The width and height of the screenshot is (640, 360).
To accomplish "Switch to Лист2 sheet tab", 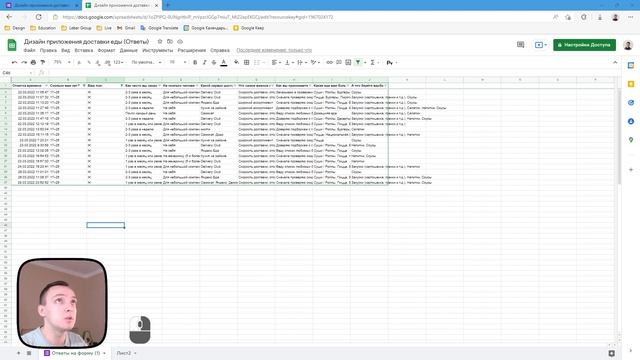I will [124, 353].
